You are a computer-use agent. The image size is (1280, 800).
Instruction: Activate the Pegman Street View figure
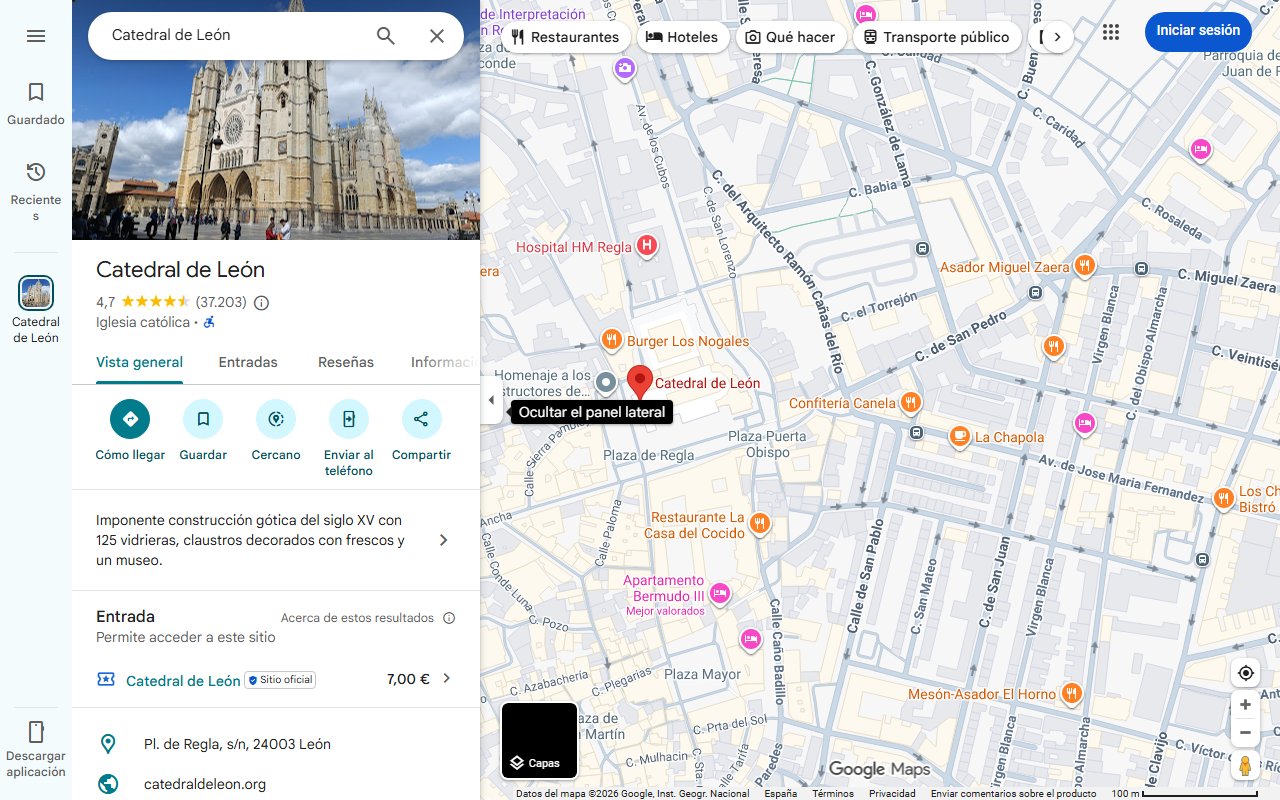pyautogui.click(x=1245, y=765)
